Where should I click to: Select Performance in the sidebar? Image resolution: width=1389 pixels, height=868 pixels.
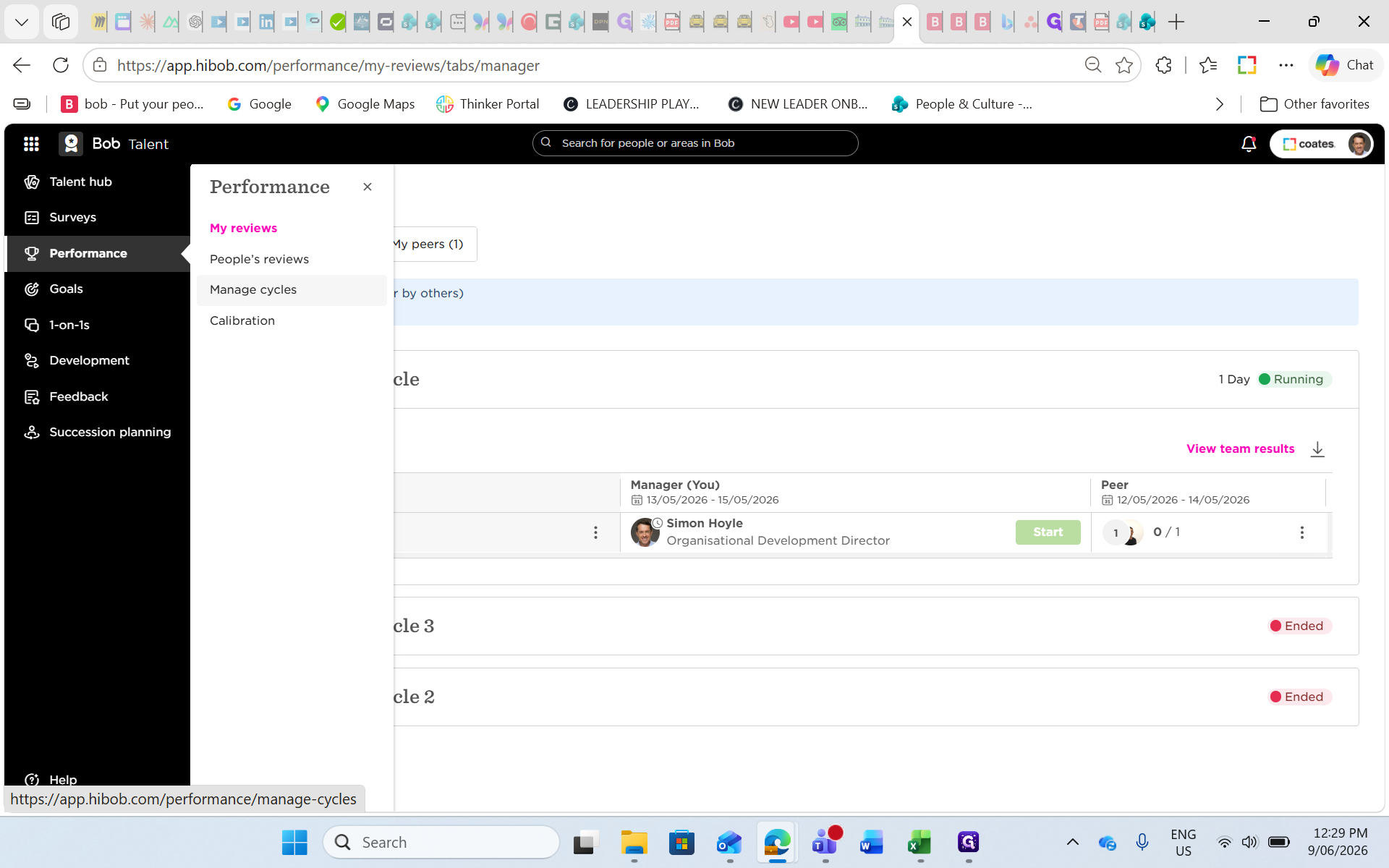[97, 254]
